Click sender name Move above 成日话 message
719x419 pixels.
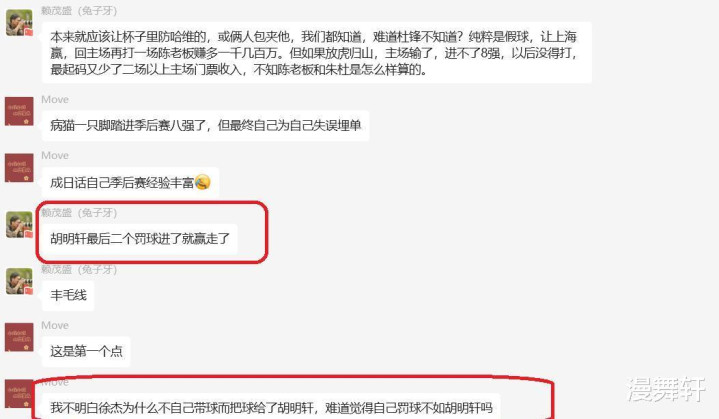coord(55,155)
